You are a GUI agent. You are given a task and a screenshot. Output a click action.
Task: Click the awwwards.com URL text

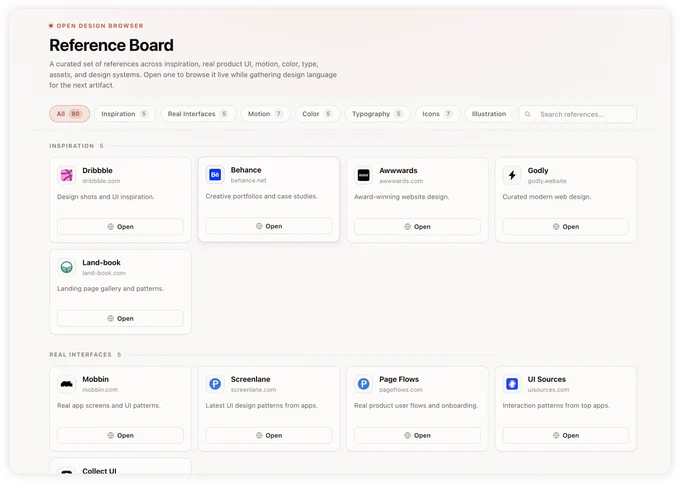point(401,181)
